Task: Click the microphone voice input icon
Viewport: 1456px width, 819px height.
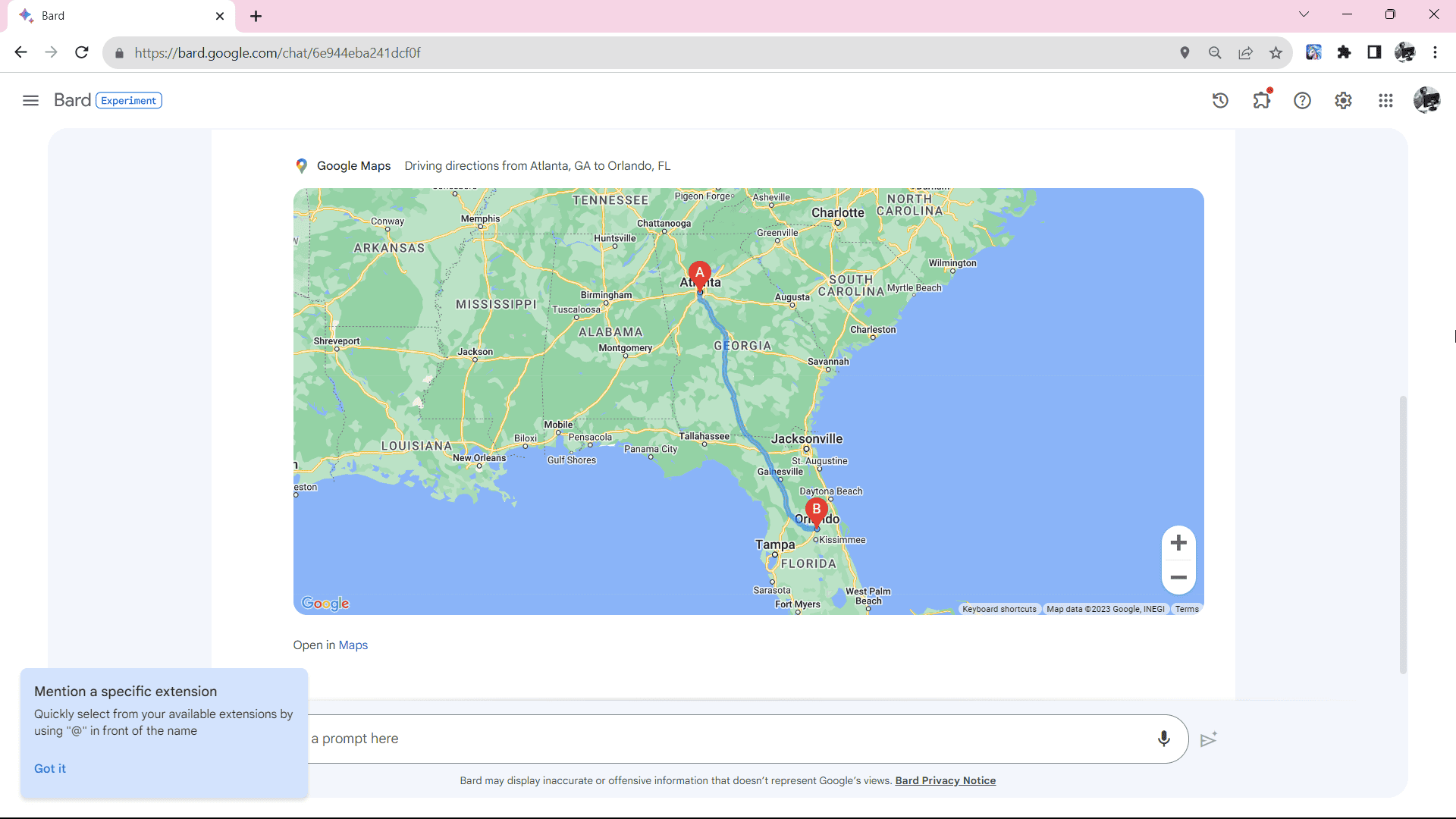Action: coord(1163,739)
